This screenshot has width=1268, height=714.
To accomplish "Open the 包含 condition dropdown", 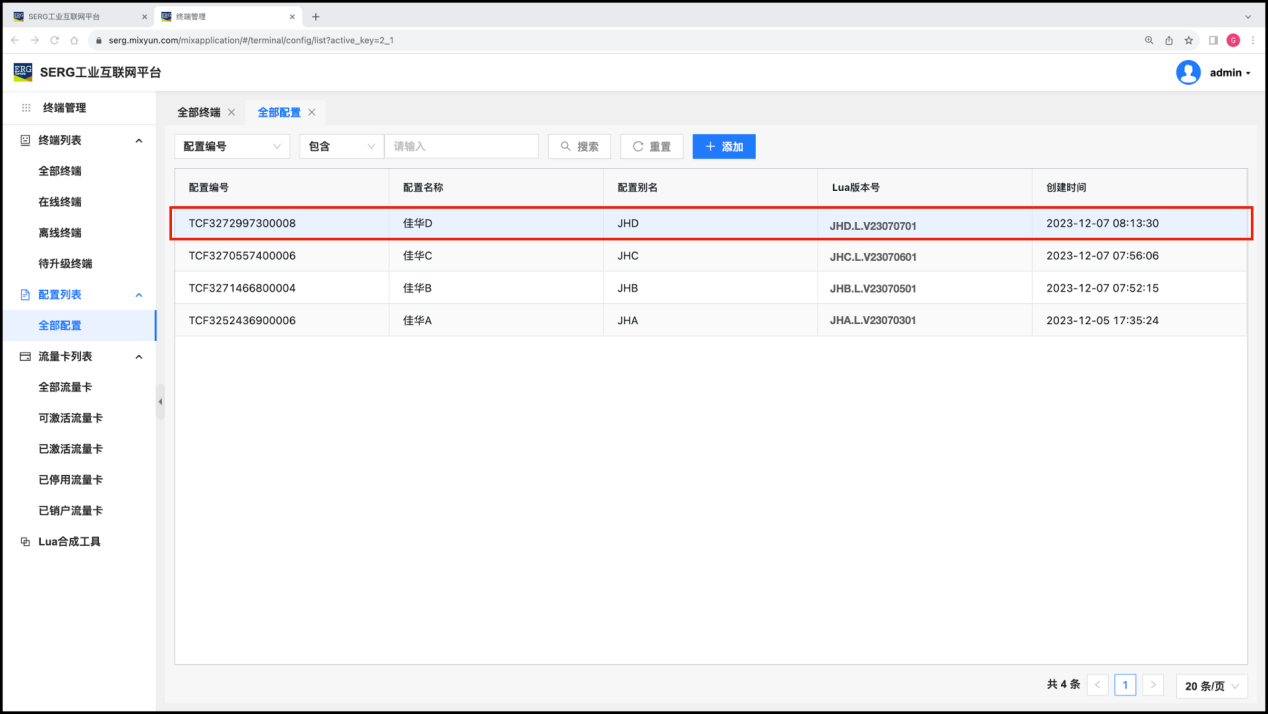I will click(x=341, y=146).
